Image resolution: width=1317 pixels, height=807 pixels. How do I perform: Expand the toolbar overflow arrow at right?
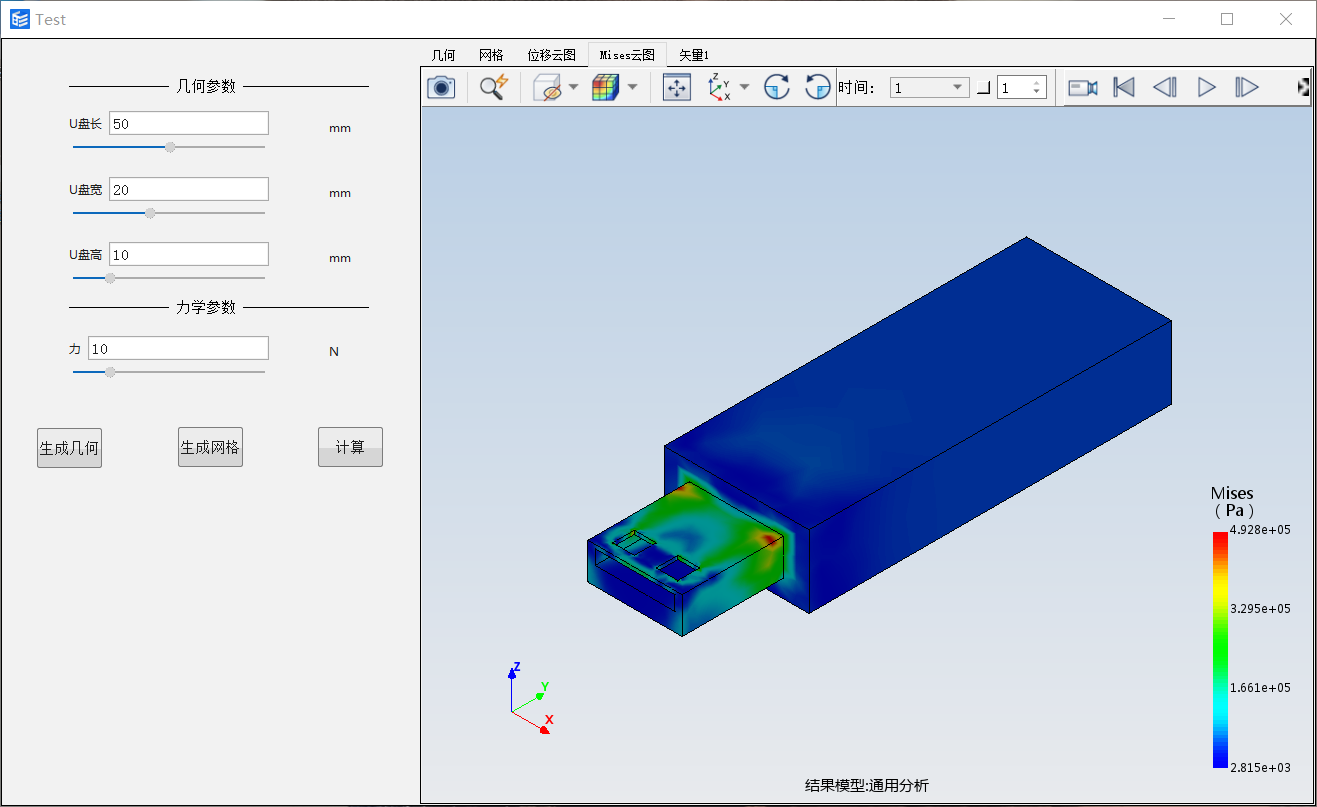(1303, 88)
